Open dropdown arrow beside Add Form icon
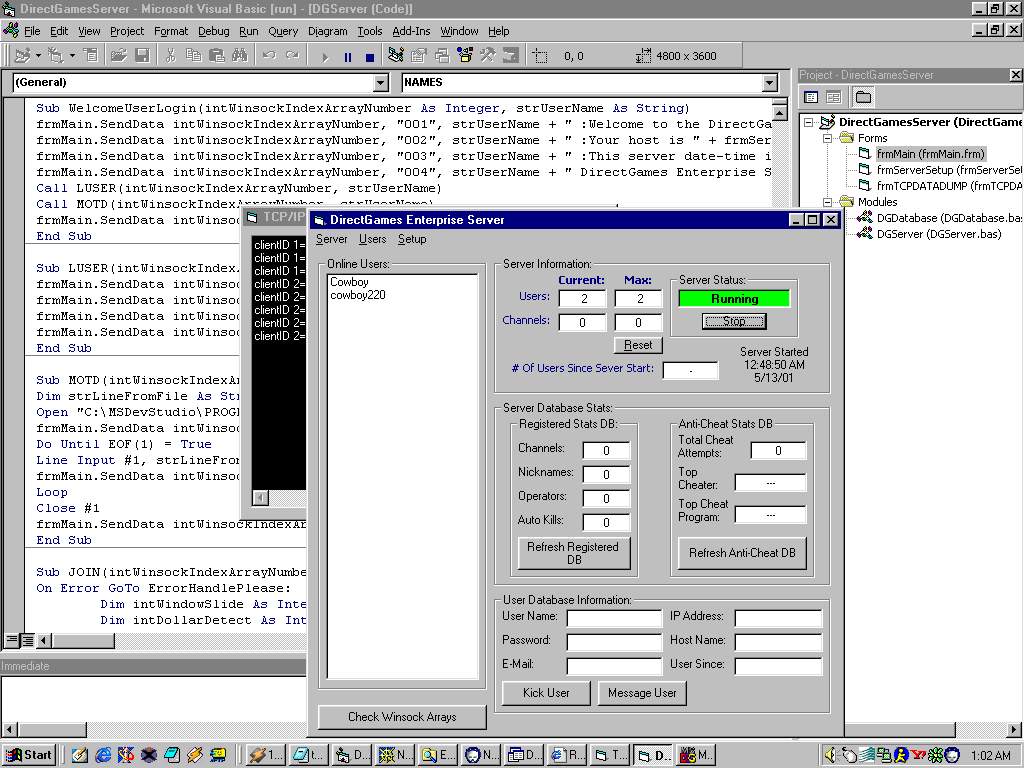The height and width of the screenshot is (768, 1024). coord(72,56)
